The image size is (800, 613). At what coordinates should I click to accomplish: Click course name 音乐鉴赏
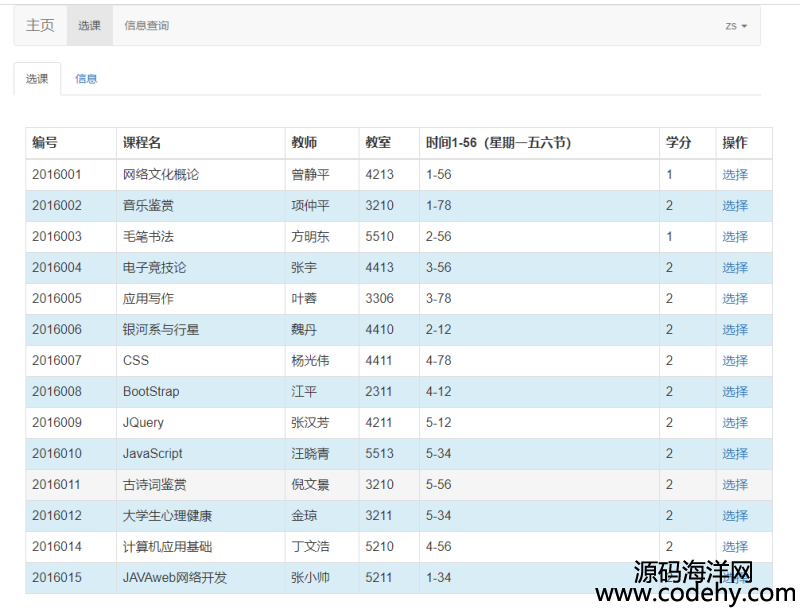coord(148,206)
